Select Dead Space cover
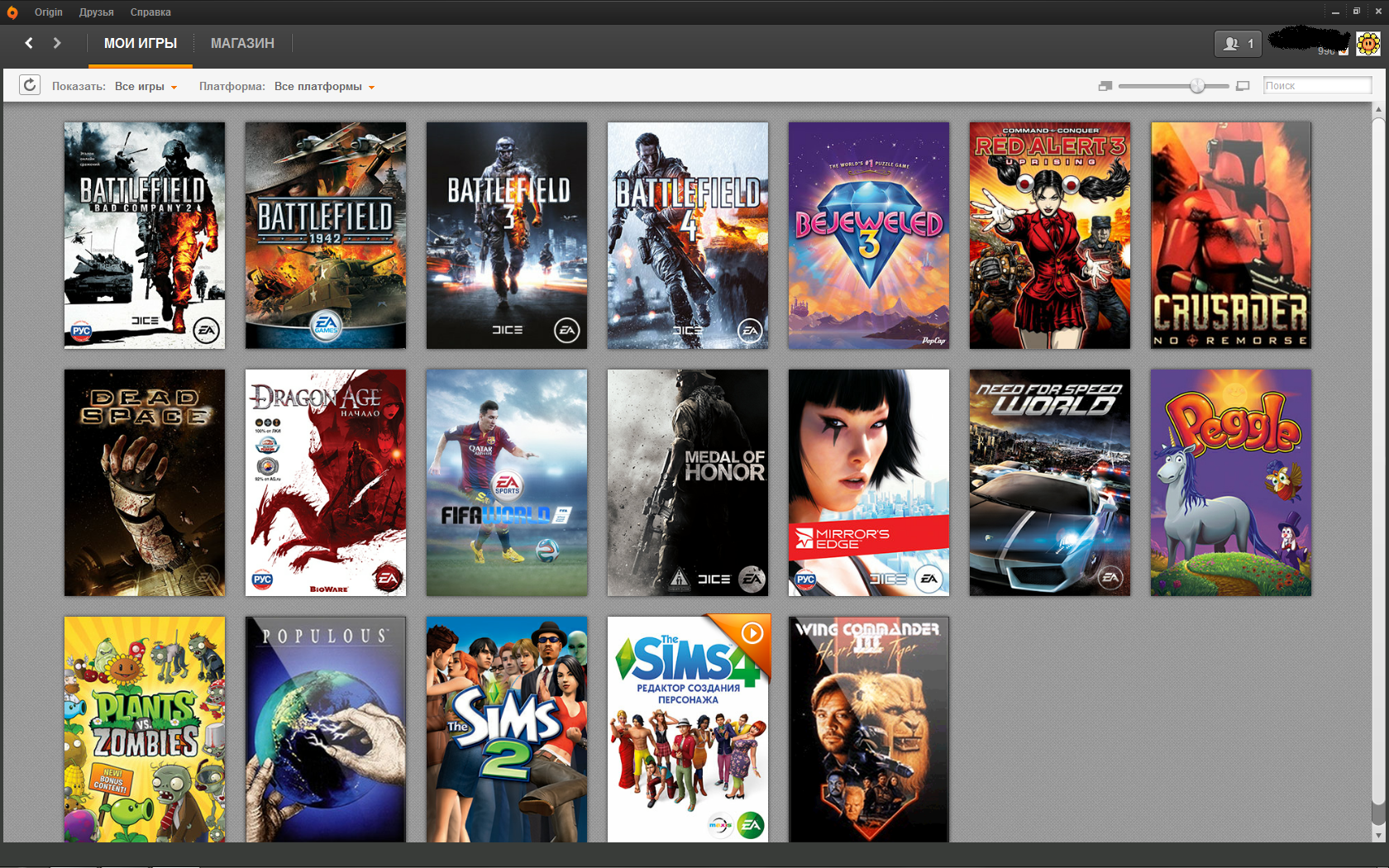This screenshot has width=1389, height=868. [x=145, y=483]
